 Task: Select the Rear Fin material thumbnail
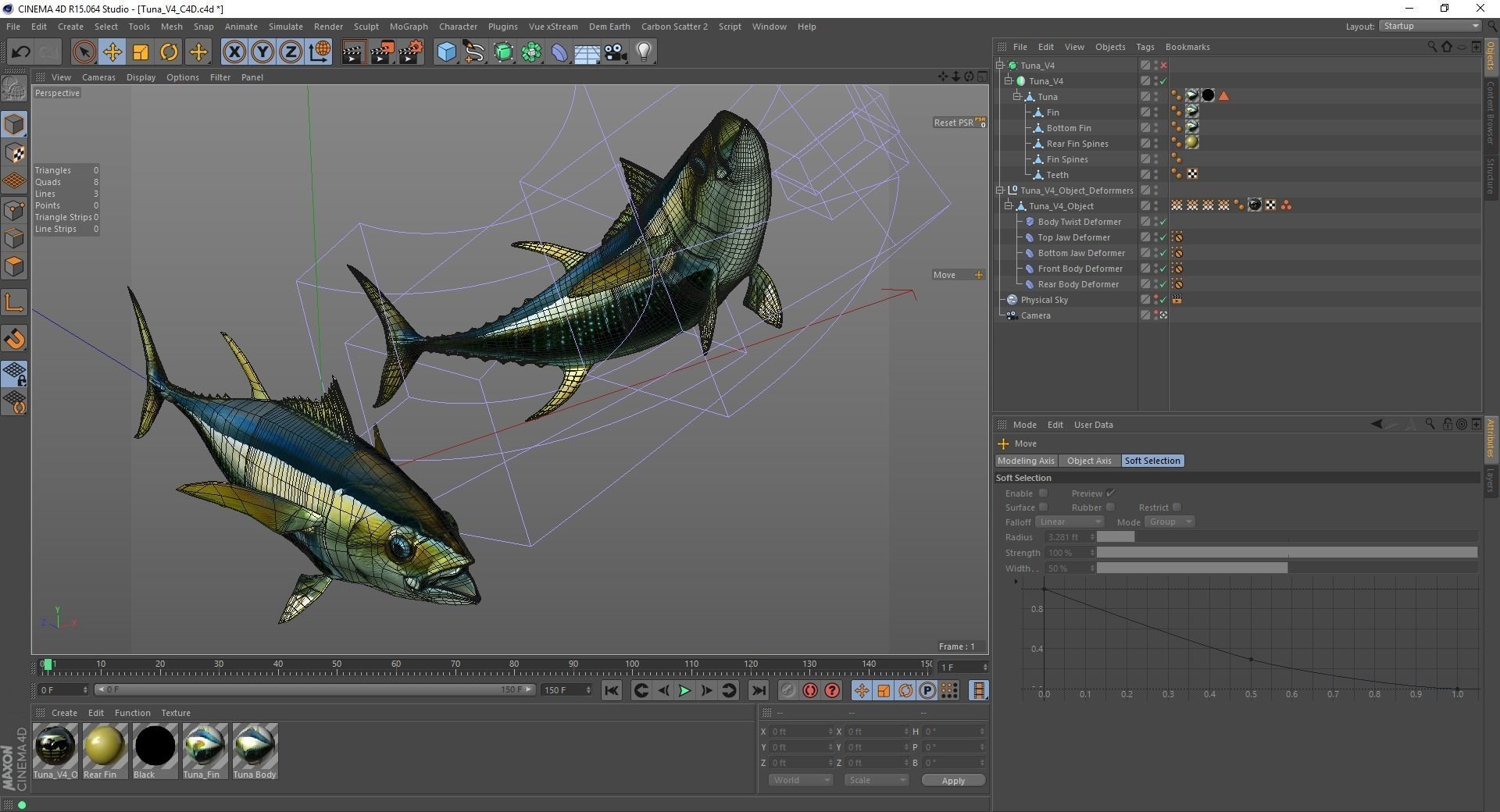(x=105, y=751)
